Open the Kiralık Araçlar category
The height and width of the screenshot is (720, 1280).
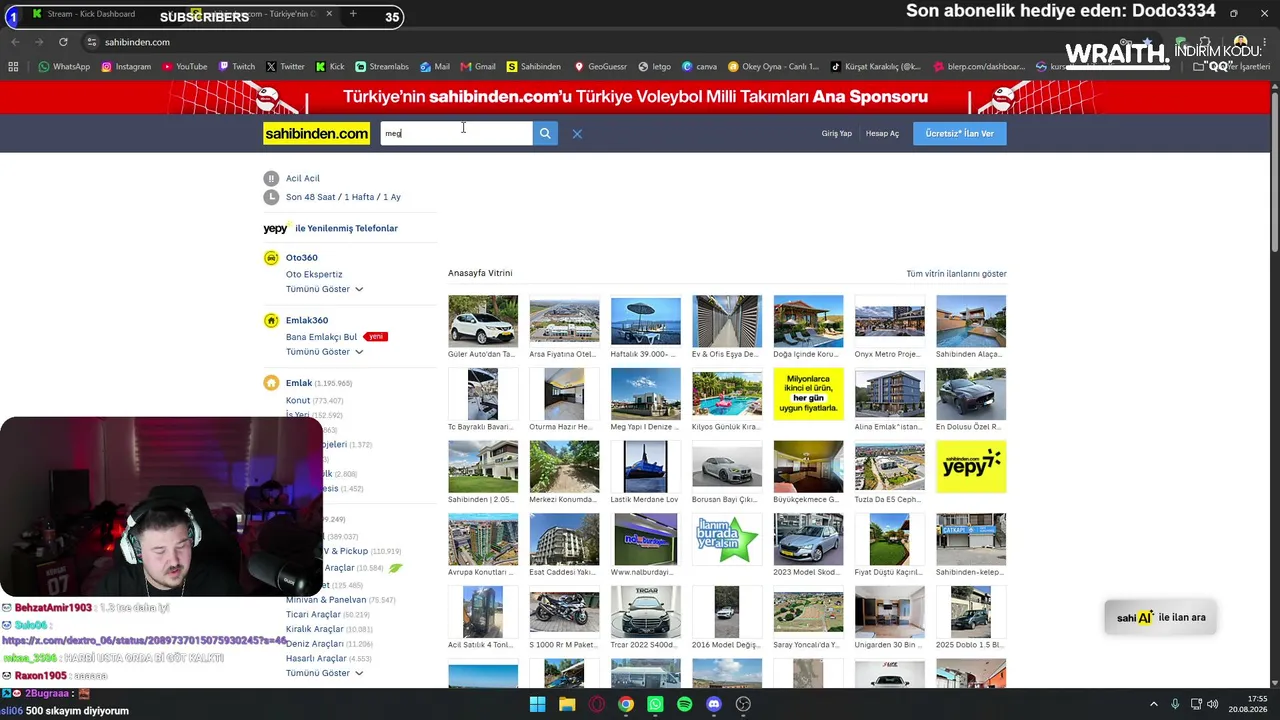pos(314,629)
